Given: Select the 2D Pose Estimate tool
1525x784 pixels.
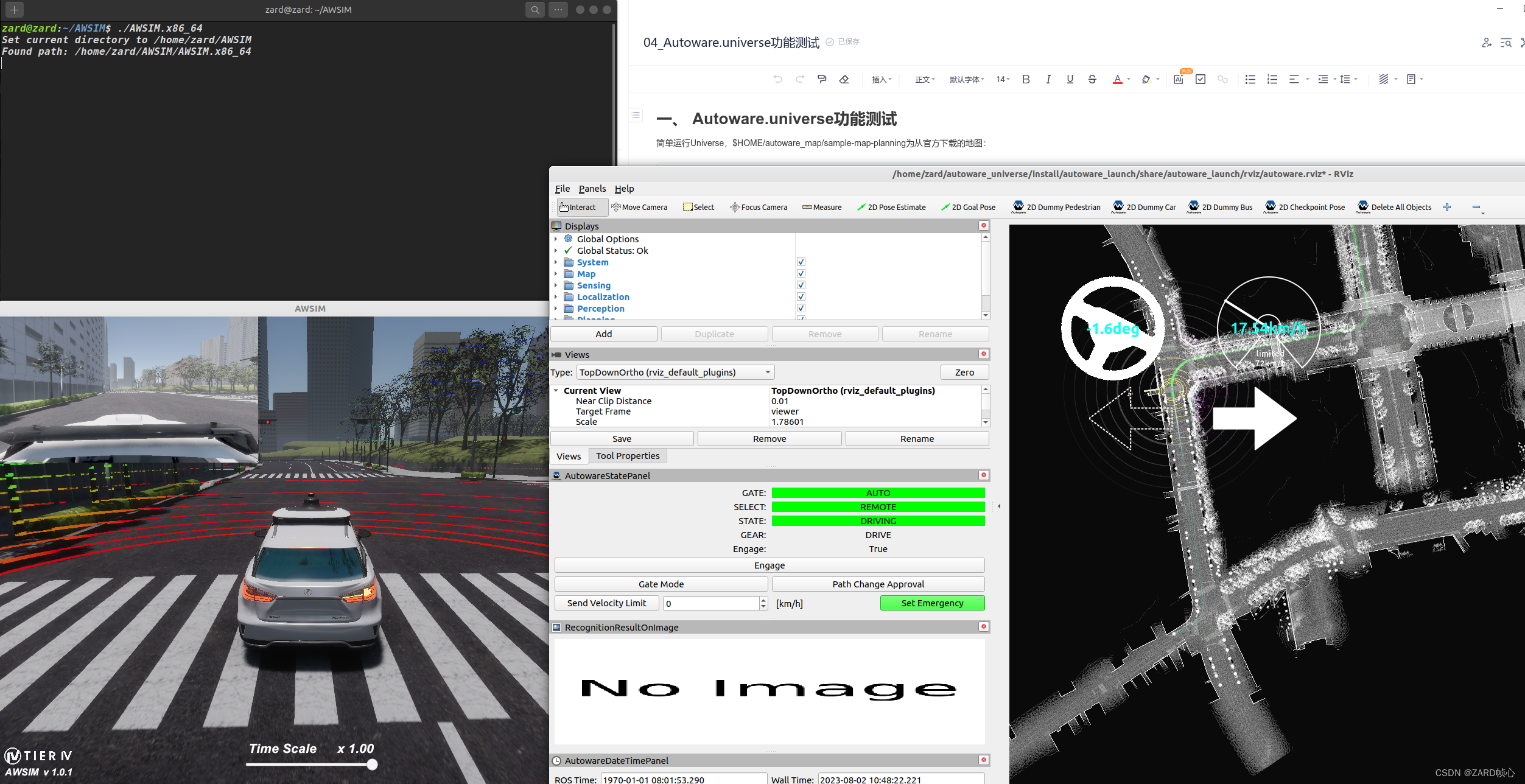Looking at the screenshot, I should pos(891,208).
